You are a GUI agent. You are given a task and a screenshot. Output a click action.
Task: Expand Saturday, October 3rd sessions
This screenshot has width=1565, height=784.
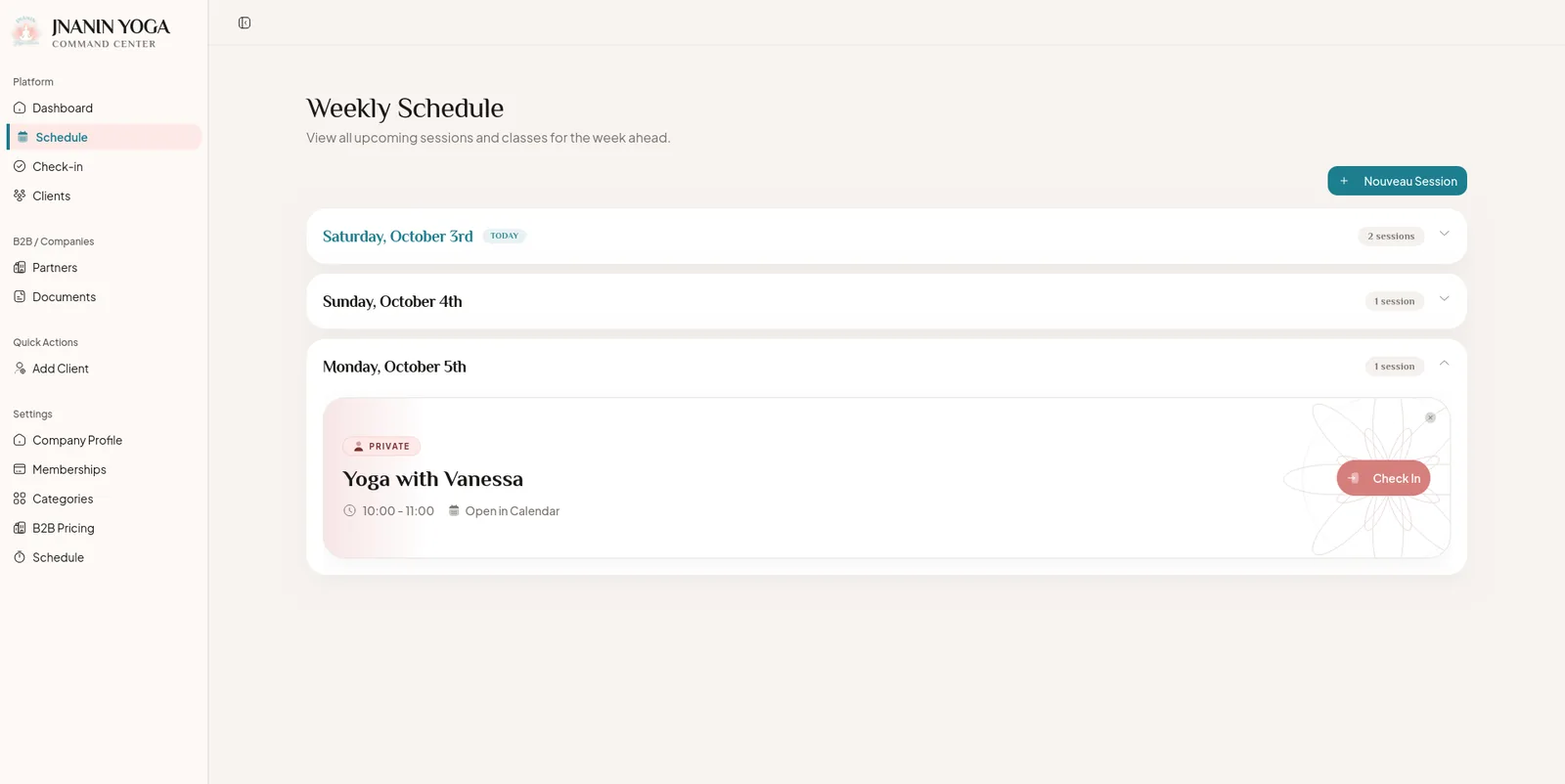coord(1444,234)
